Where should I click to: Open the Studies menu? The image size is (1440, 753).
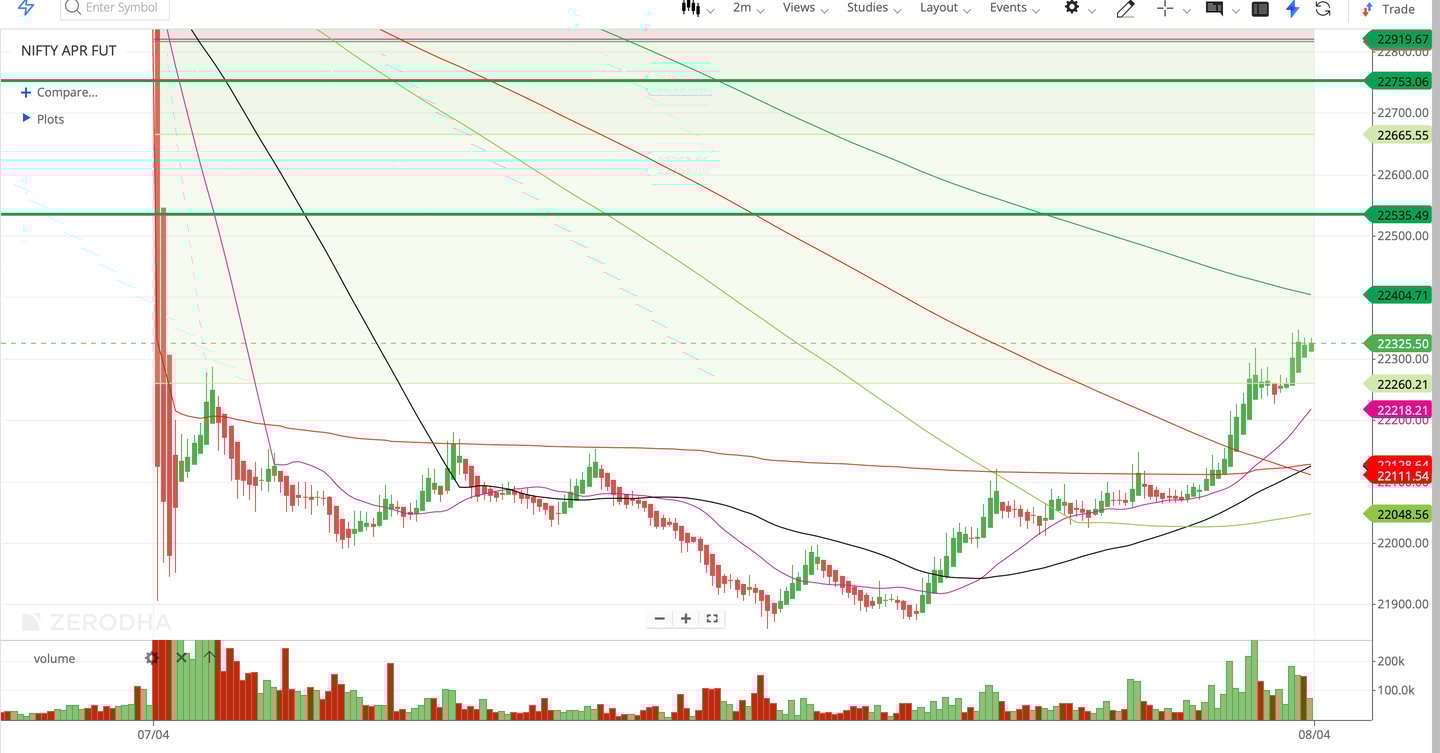pos(874,8)
